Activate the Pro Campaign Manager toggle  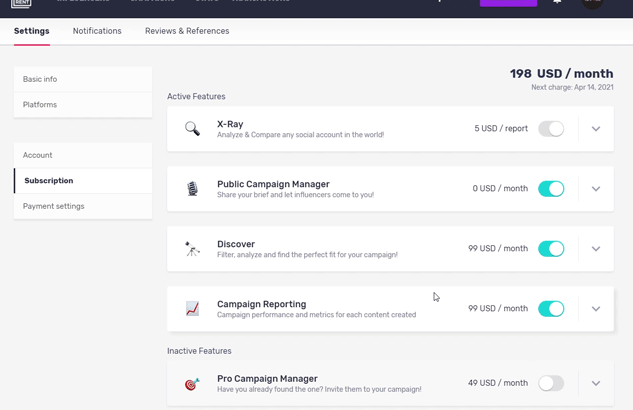coord(551,383)
